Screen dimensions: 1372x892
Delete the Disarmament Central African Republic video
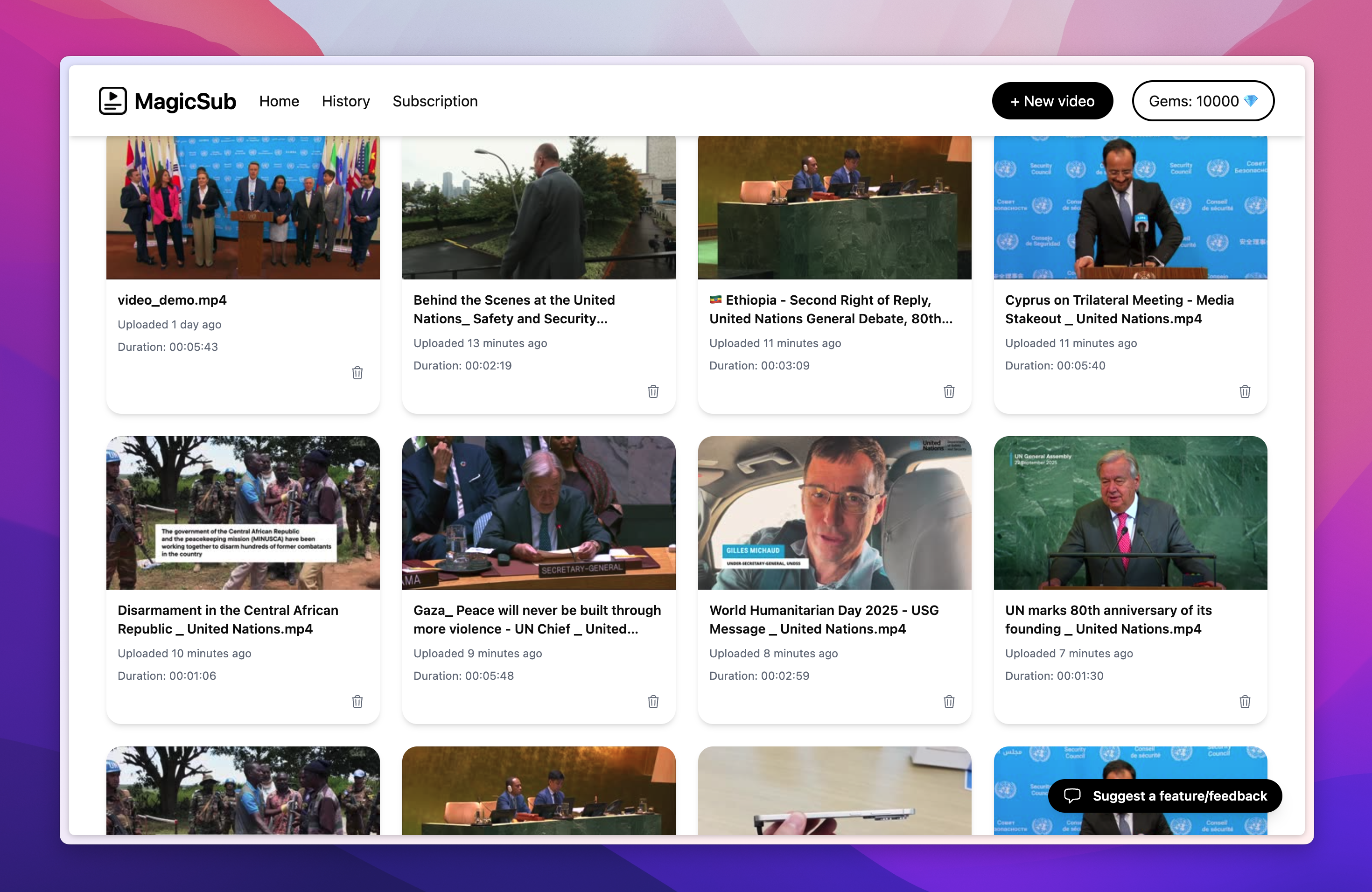coord(357,701)
